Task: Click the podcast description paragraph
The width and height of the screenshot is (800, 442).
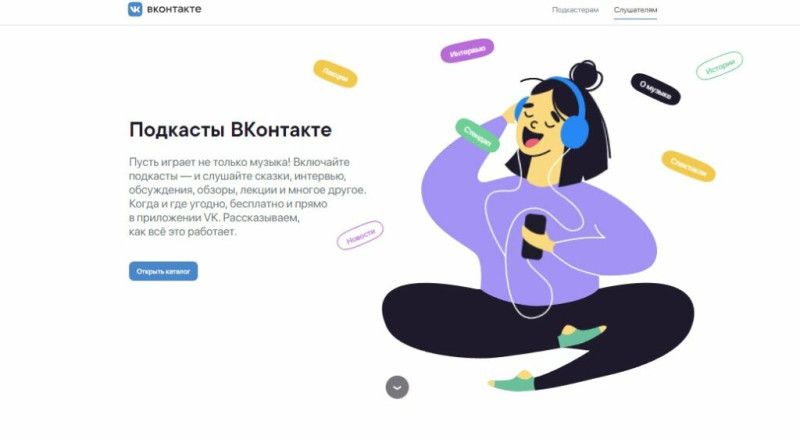Action: point(247,197)
